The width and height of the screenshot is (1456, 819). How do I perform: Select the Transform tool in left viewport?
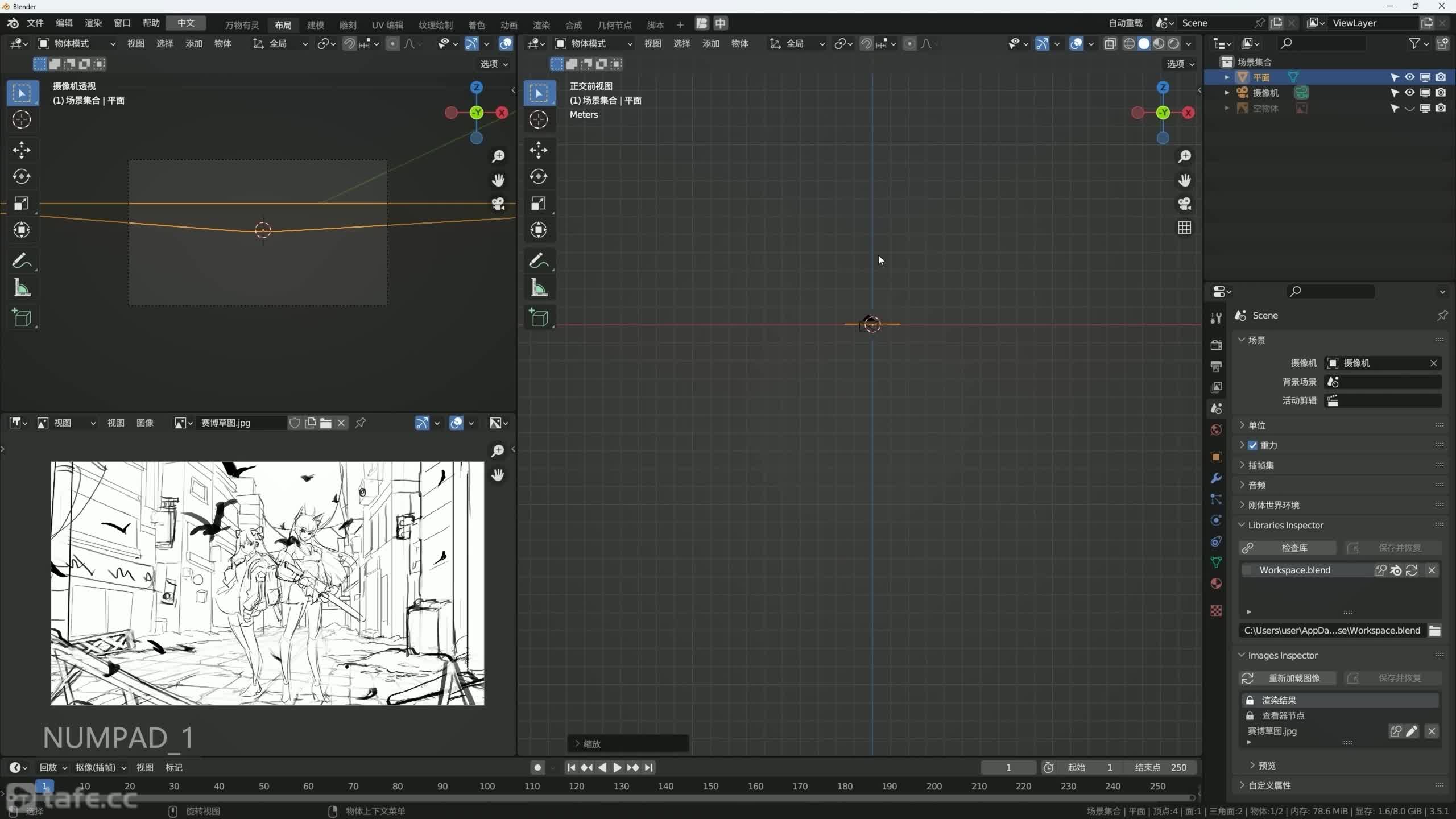22,230
